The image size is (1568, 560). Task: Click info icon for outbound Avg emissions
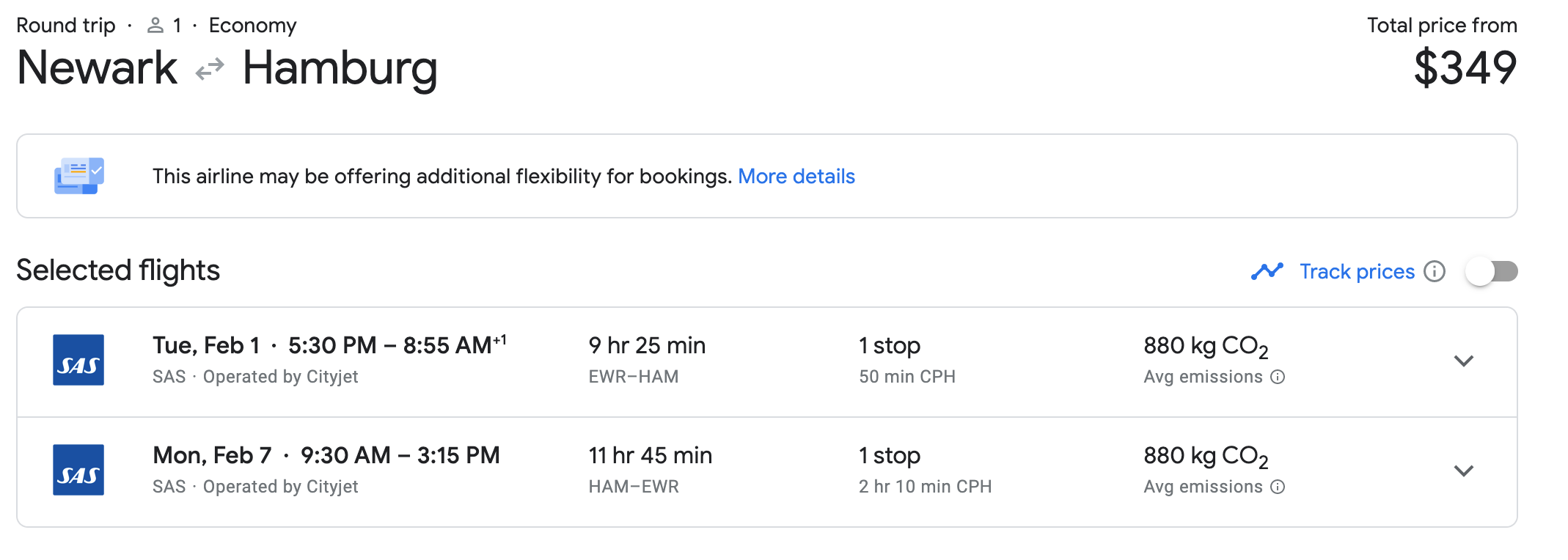1278,377
